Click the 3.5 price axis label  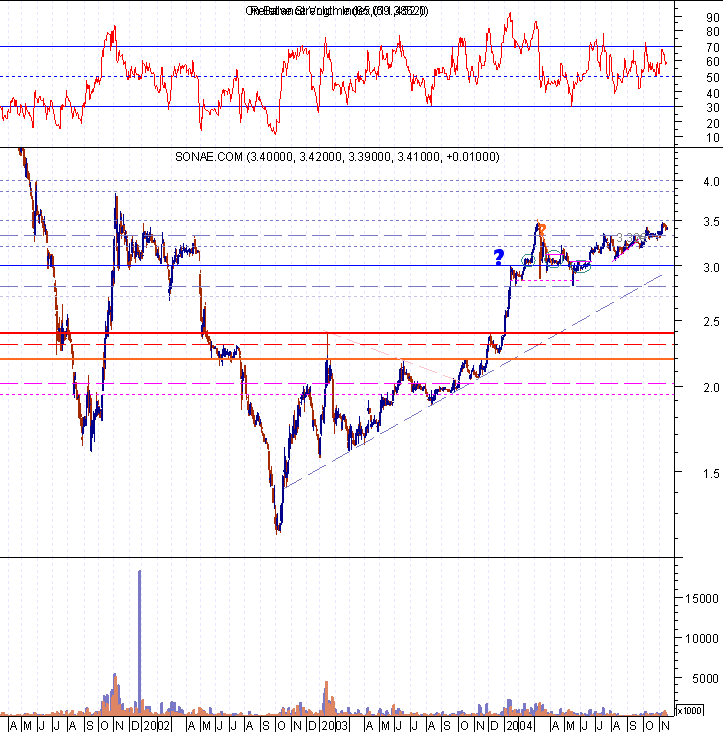point(711,222)
